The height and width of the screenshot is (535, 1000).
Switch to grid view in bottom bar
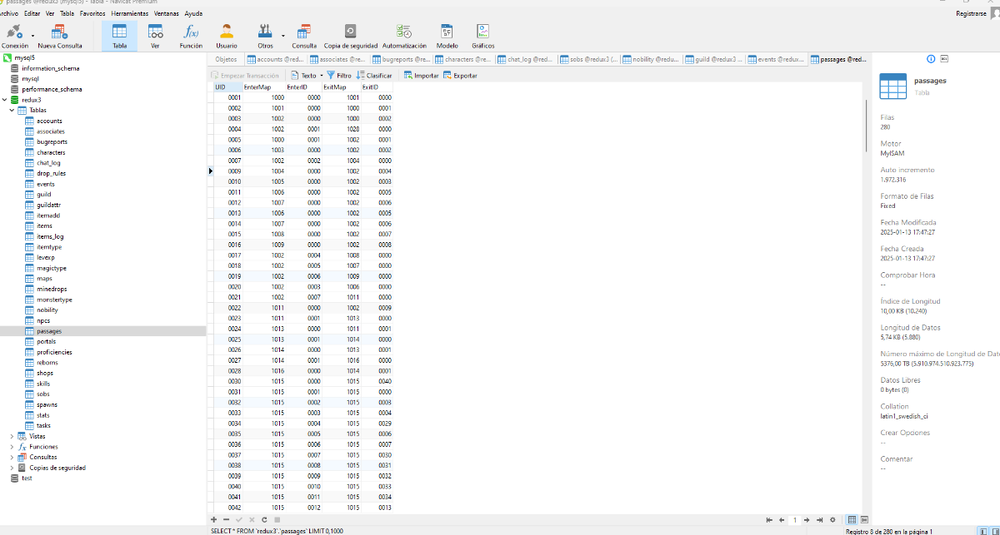[852, 520]
